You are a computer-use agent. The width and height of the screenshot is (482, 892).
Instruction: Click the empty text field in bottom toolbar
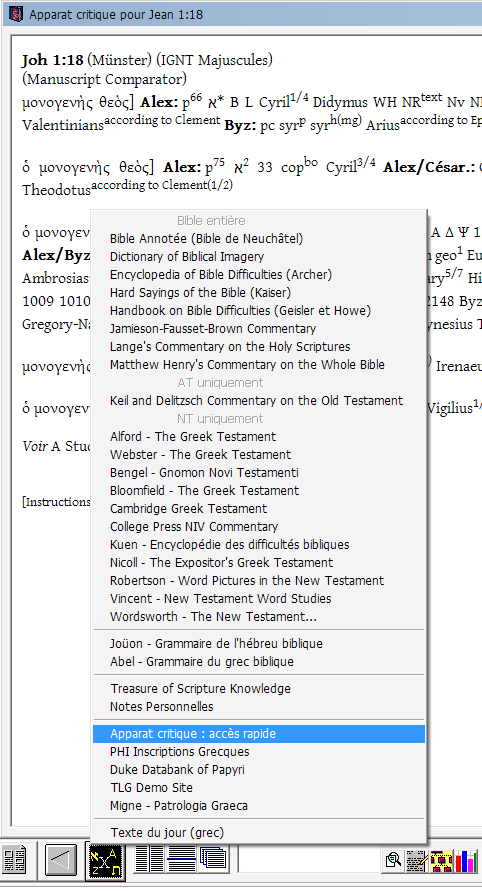click(309, 858)
